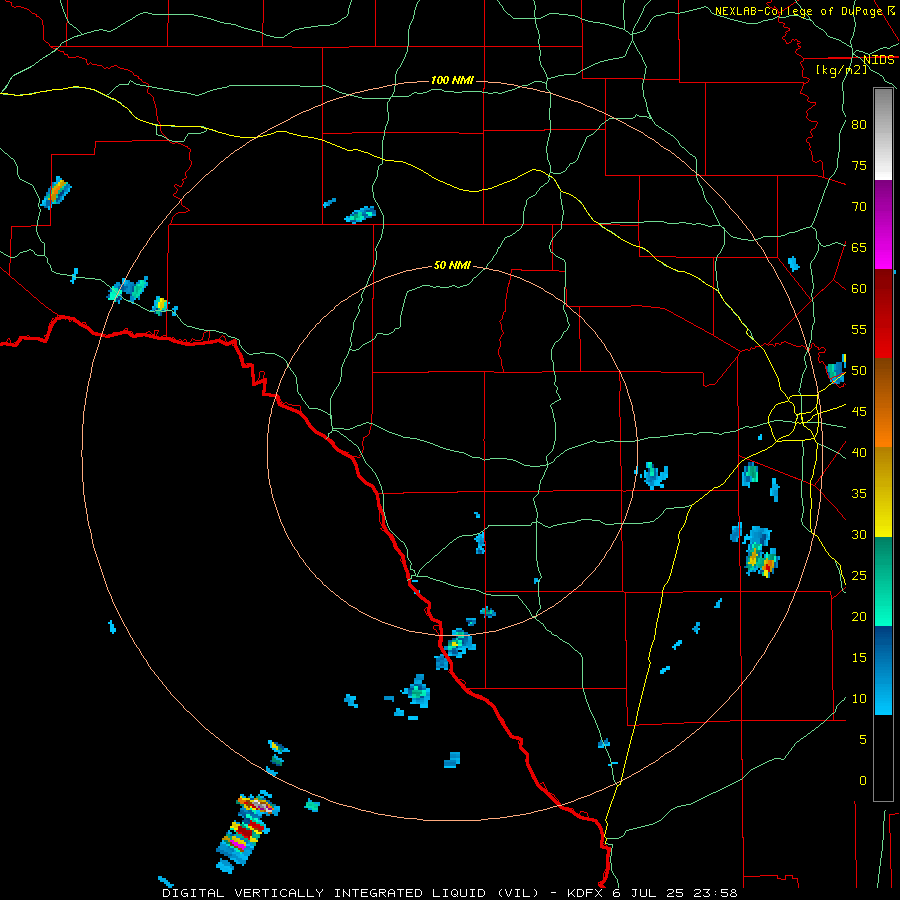Click the 75 value on the color scale
The width and height of the screenshot is (900, 900).
click(x=859, y=165)
